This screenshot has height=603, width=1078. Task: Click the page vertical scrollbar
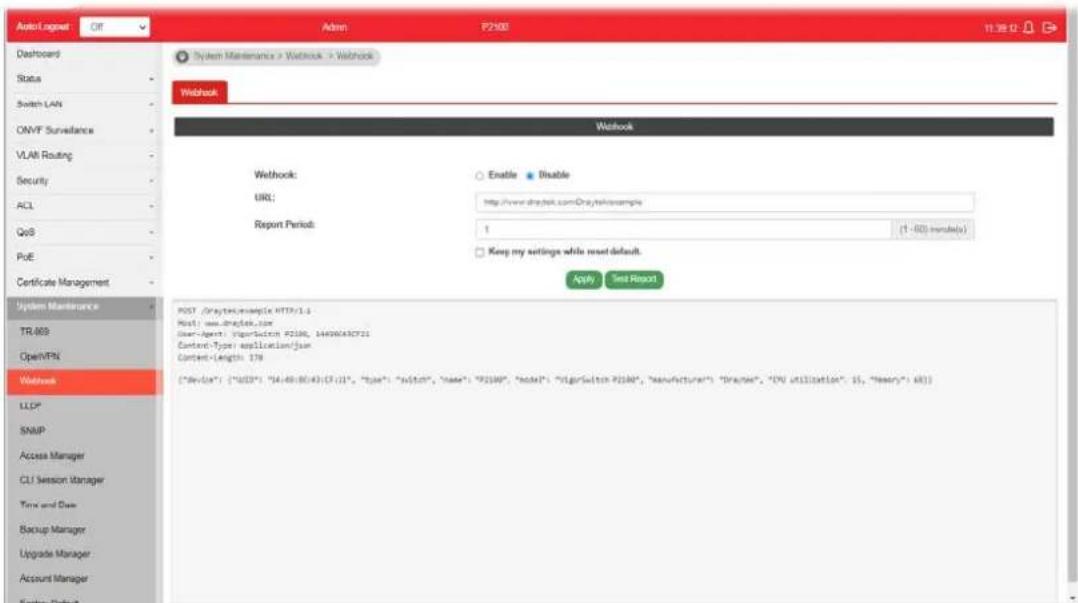(x=1072, y=303)
